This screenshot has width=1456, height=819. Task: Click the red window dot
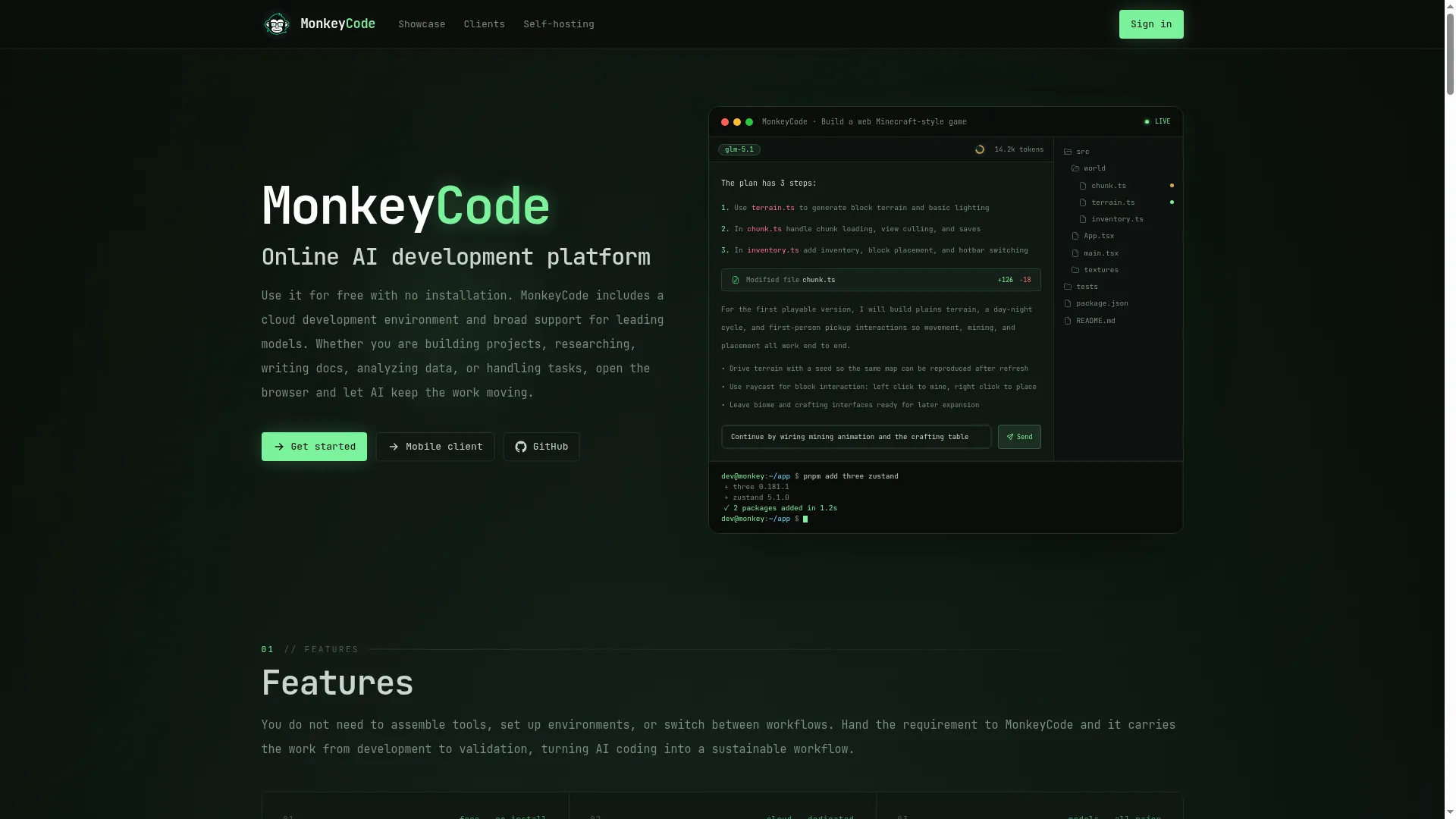pos(725,122)
